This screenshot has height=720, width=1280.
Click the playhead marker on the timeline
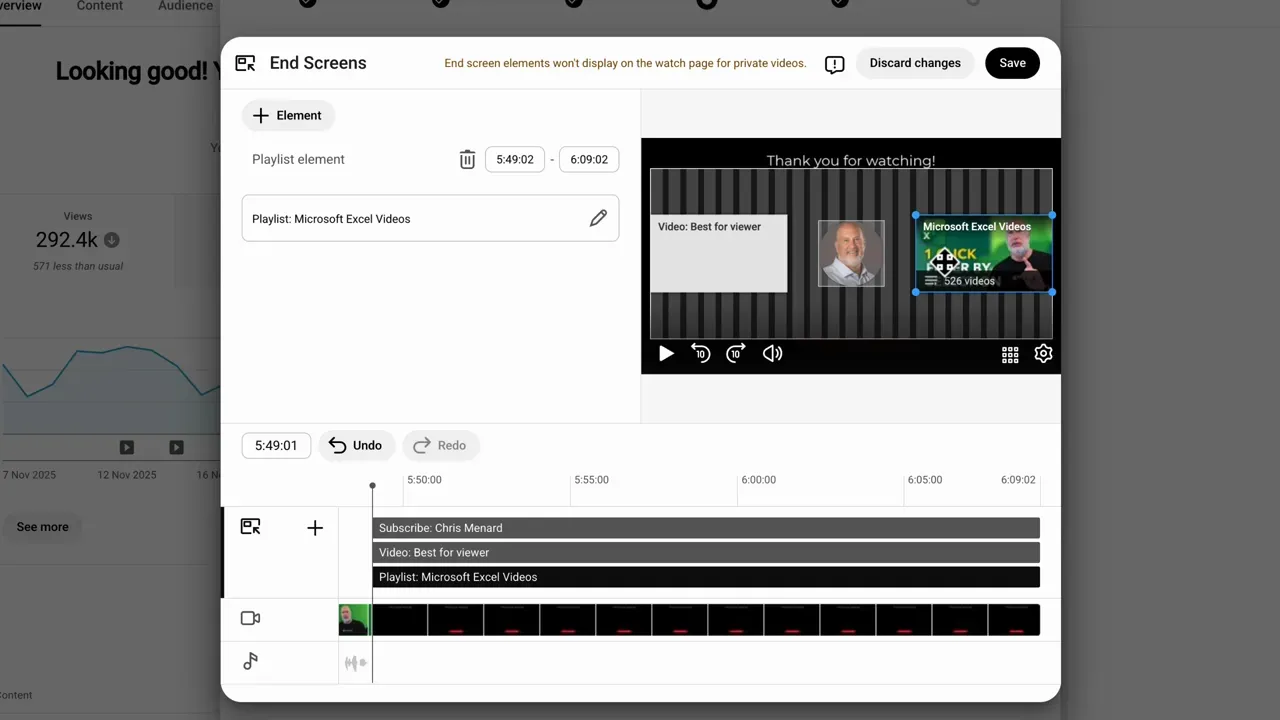pos(372,485)
